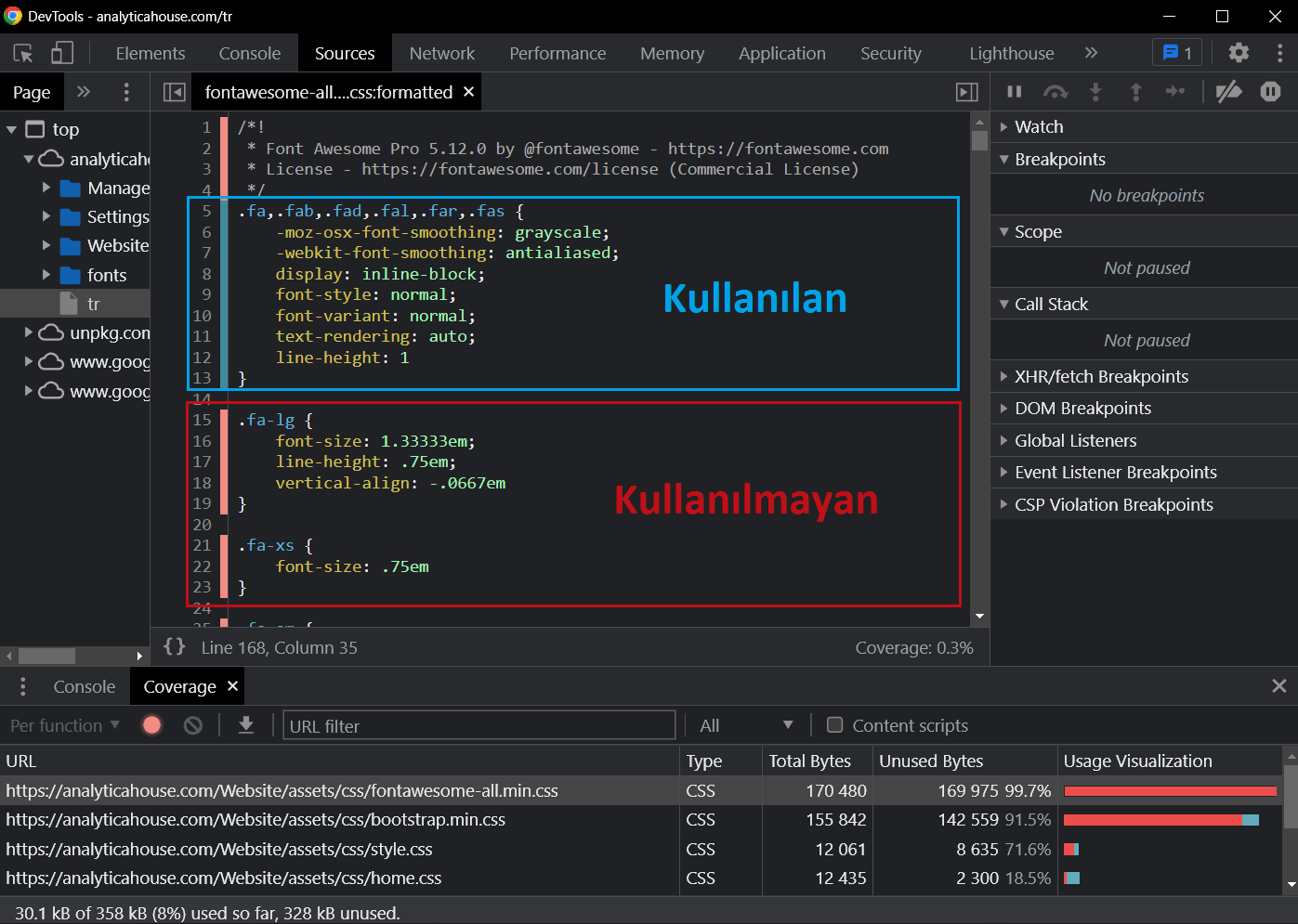
Task: Step into next function call
Action: click(1095, 91)
